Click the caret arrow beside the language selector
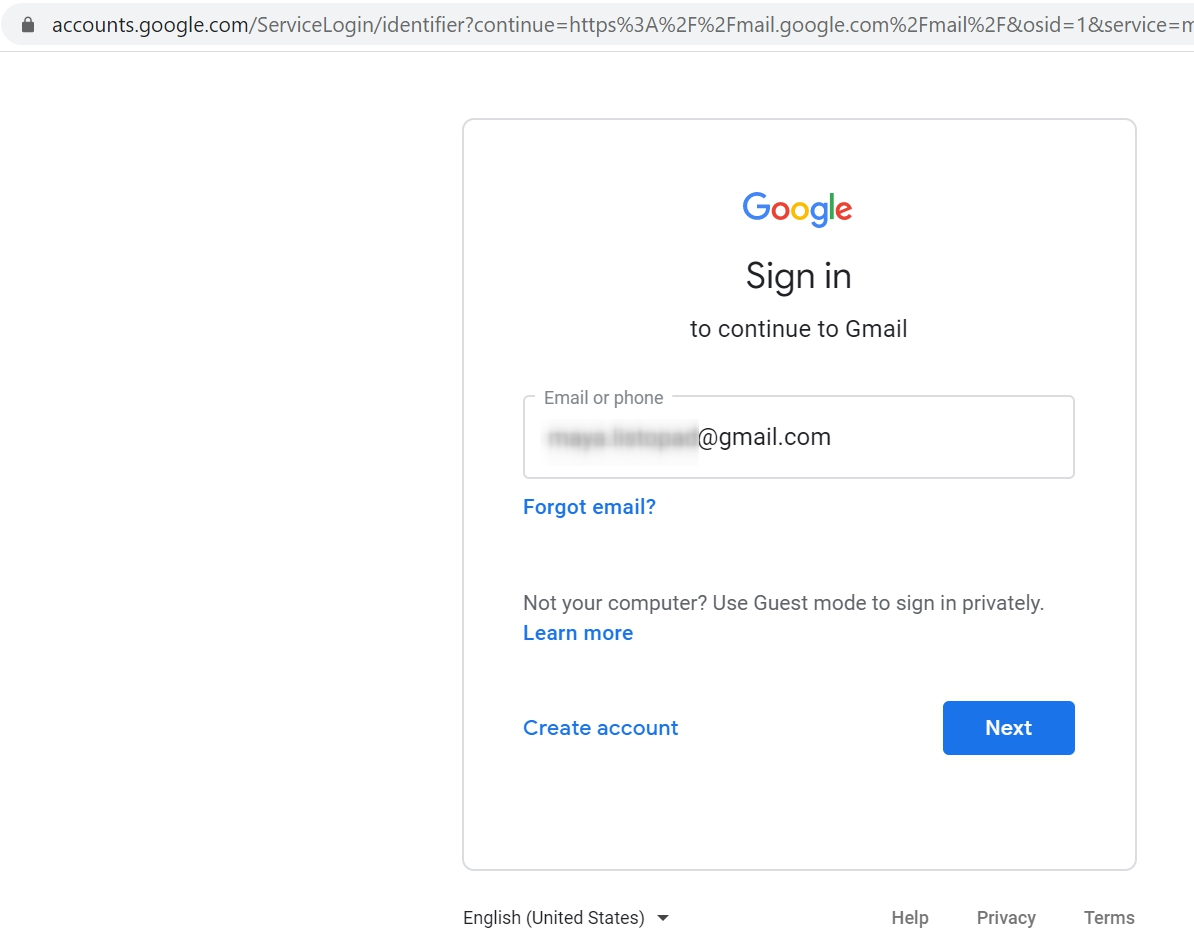Viewport: 1194px width, 945px height. tap(663, 918)
